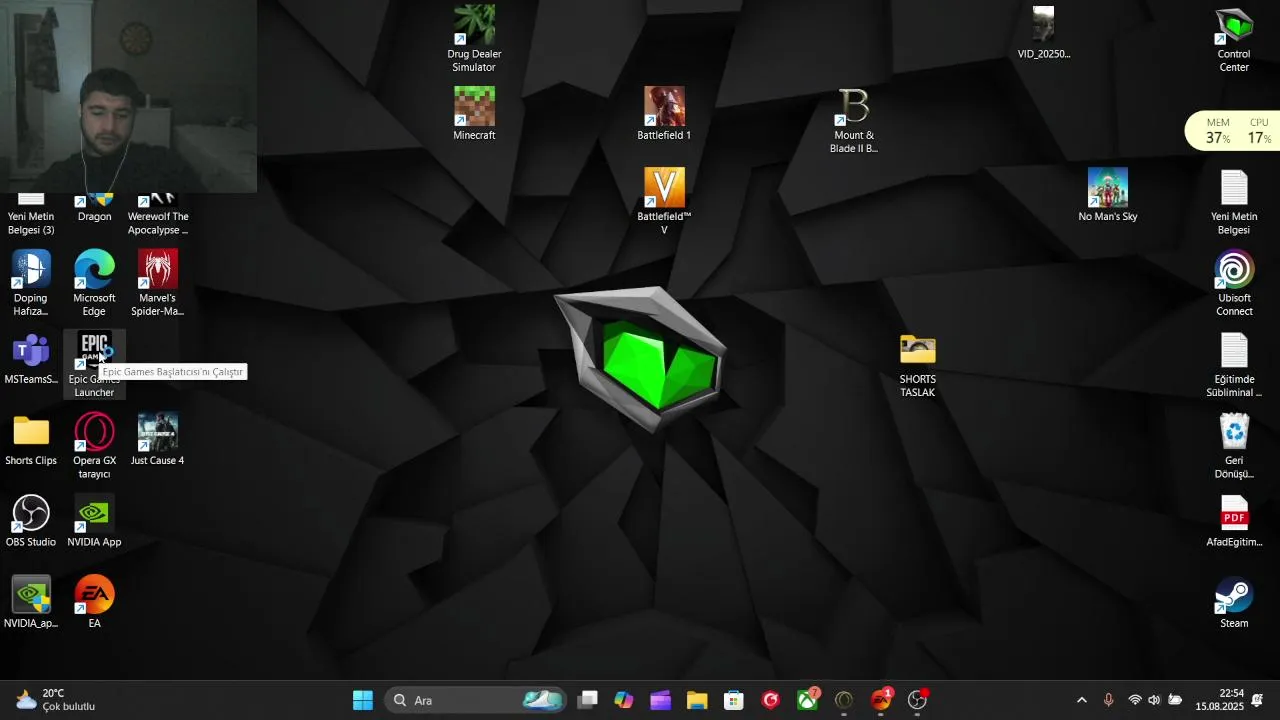Select the Epic Games Launcher icon
Viewport: 1280px width, 720px height.
94,364
